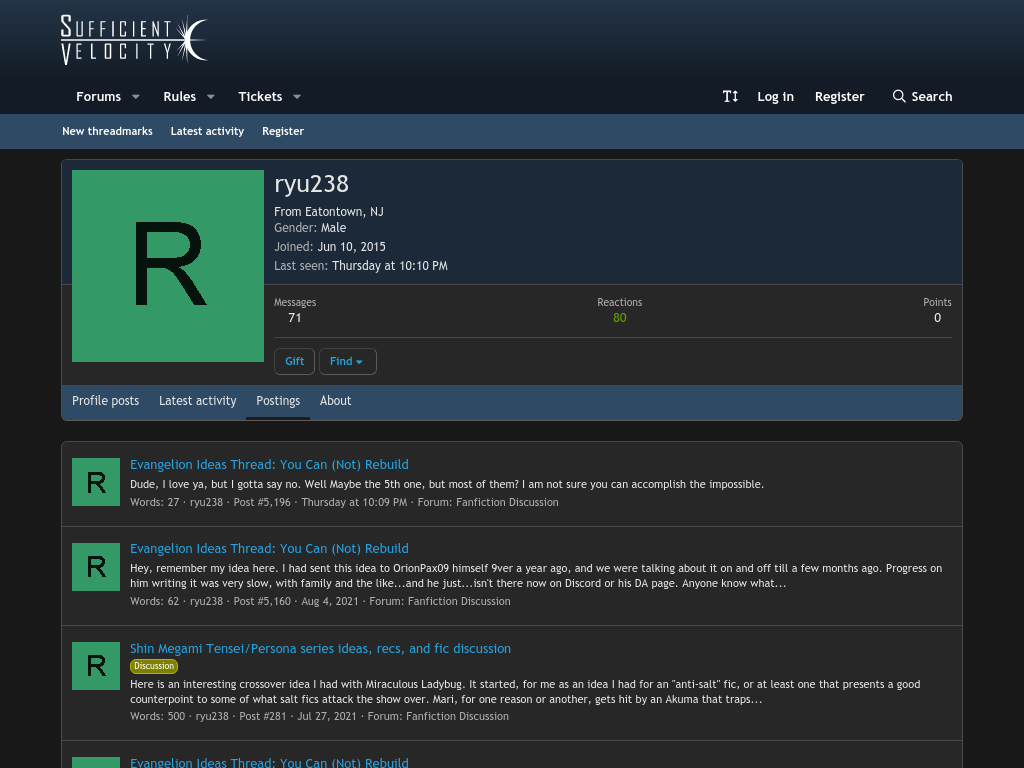Click the Gift button
This screenshot has height=768, width=1024.
[x=295, y=361]
